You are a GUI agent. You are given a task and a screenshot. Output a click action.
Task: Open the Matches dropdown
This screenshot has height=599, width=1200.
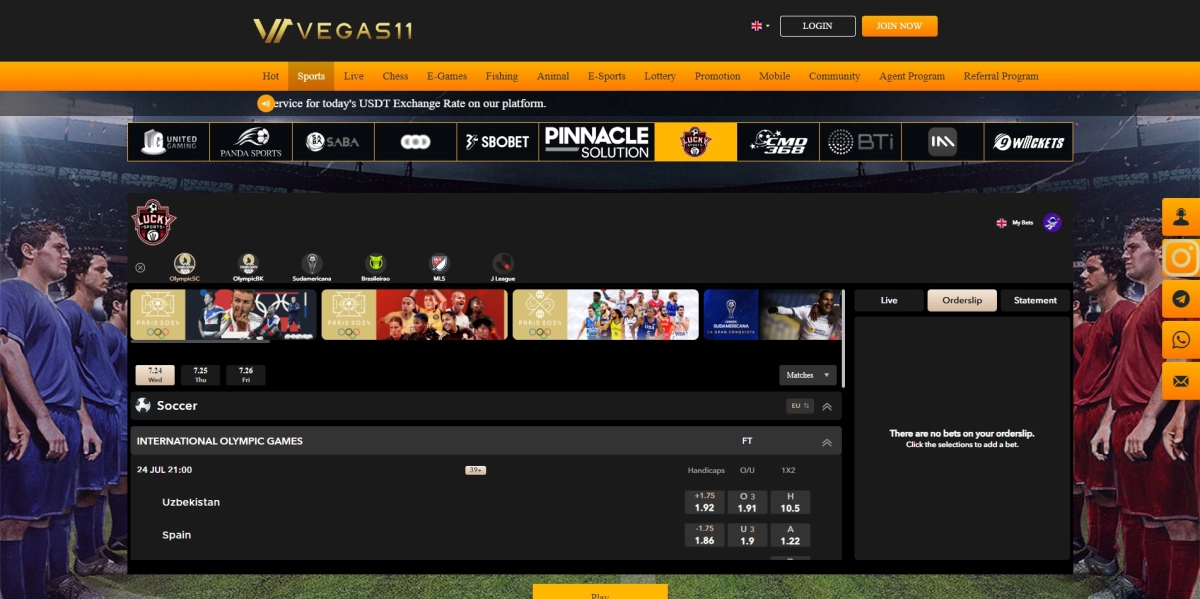point(808,375)
